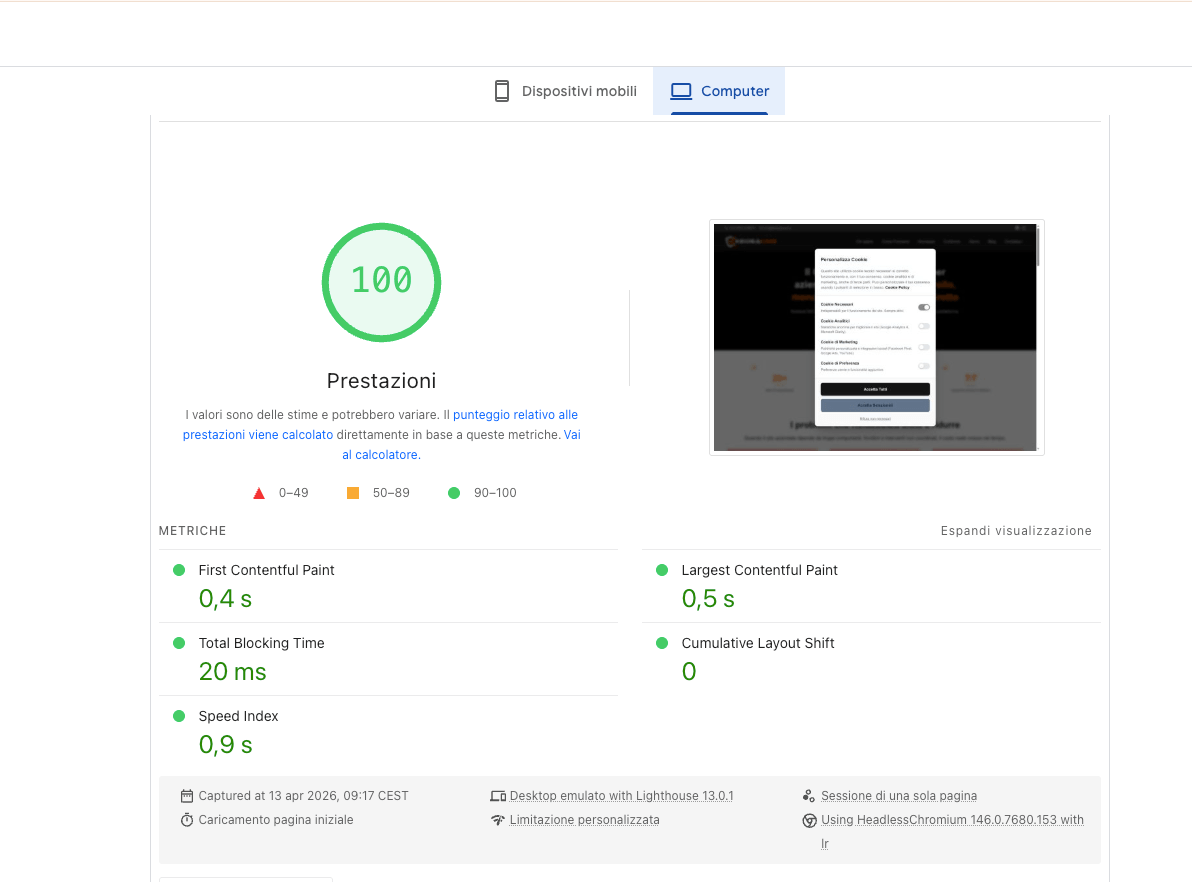Expand the metrics visualization via Espandi visualizzazione
Image resolution: width=1192 pixels, height=882 pixels.
[x=1016, y=531]
